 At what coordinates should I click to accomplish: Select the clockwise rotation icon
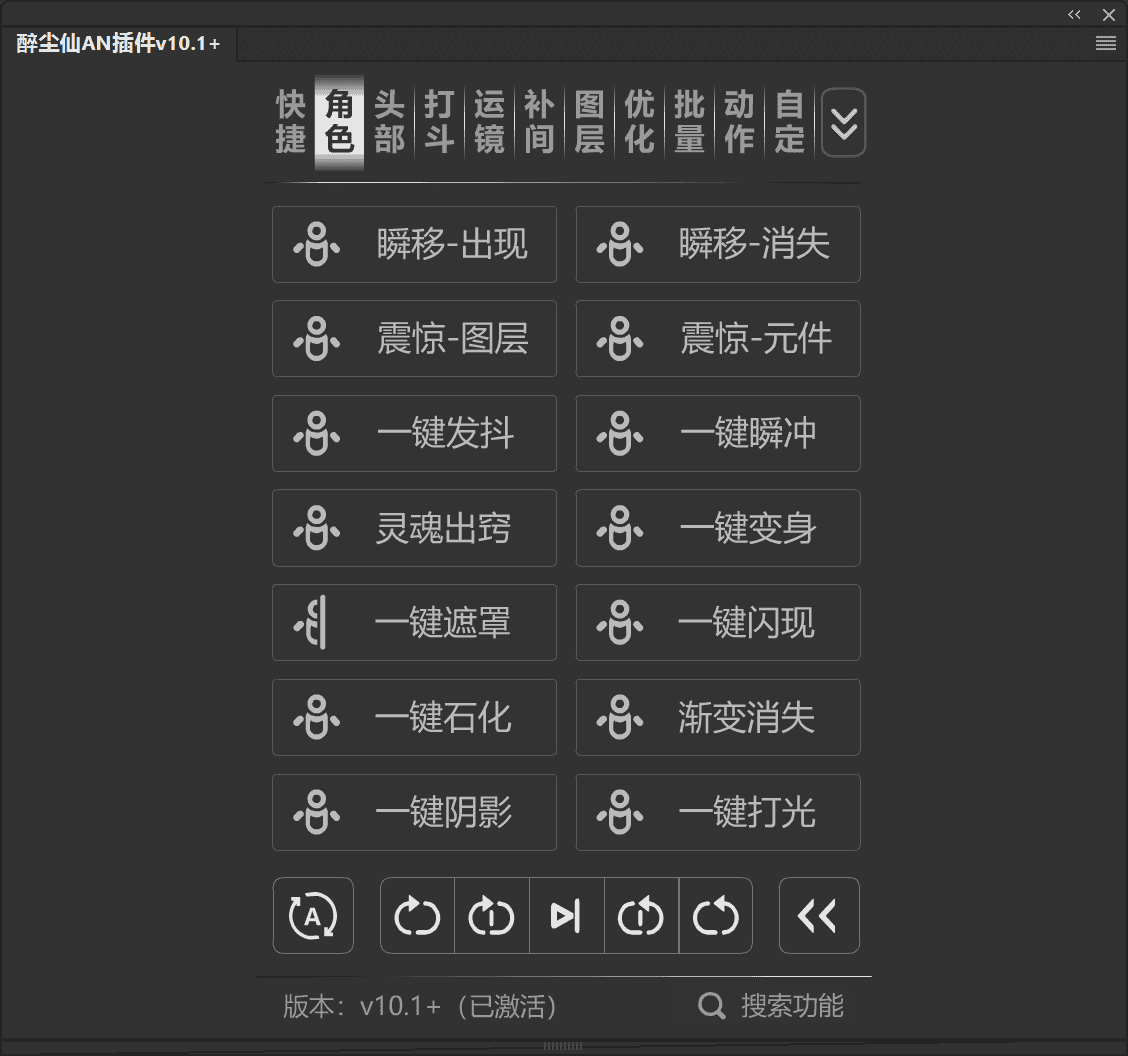[x=417, y=915]
